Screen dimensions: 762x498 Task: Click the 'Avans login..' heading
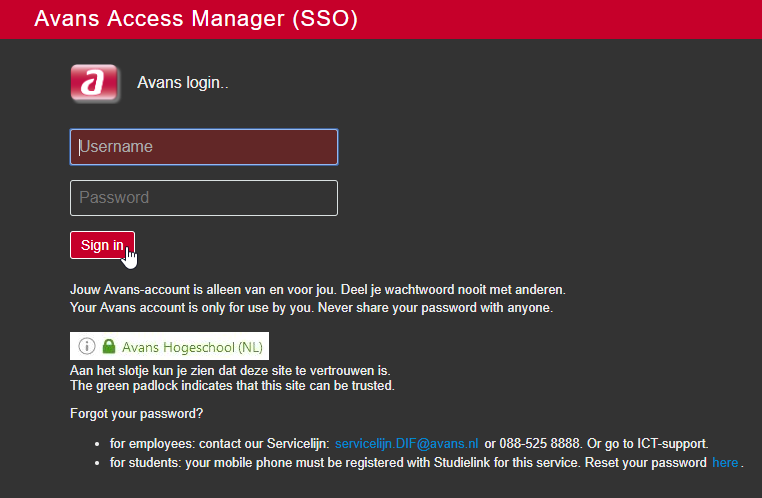coord(183,83)
